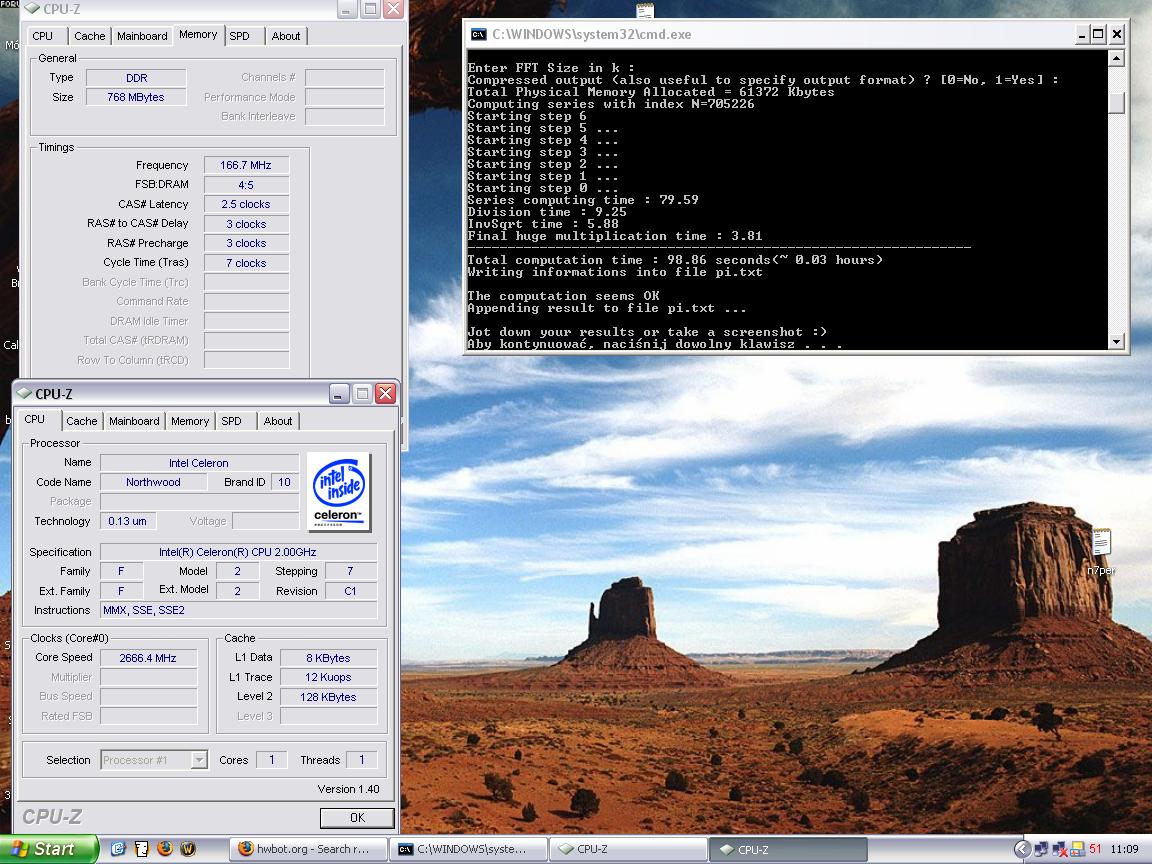This screenshot has height=864, width=1152.
Task: Click the disconnected network tray icon with red X
Action: (1059, 849)
